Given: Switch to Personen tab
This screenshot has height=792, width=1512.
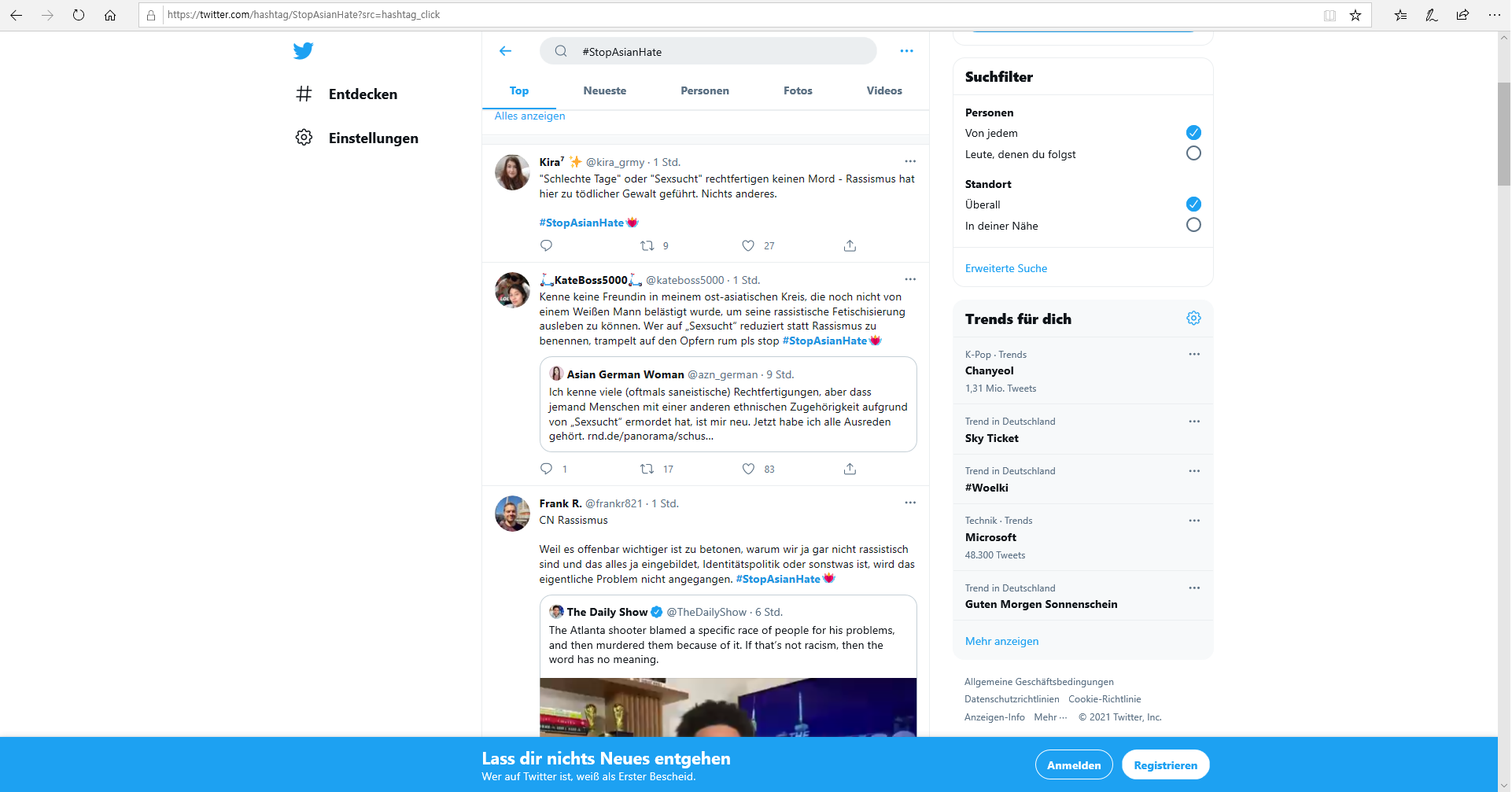Looking at the screenshot, I should [705, 90].
